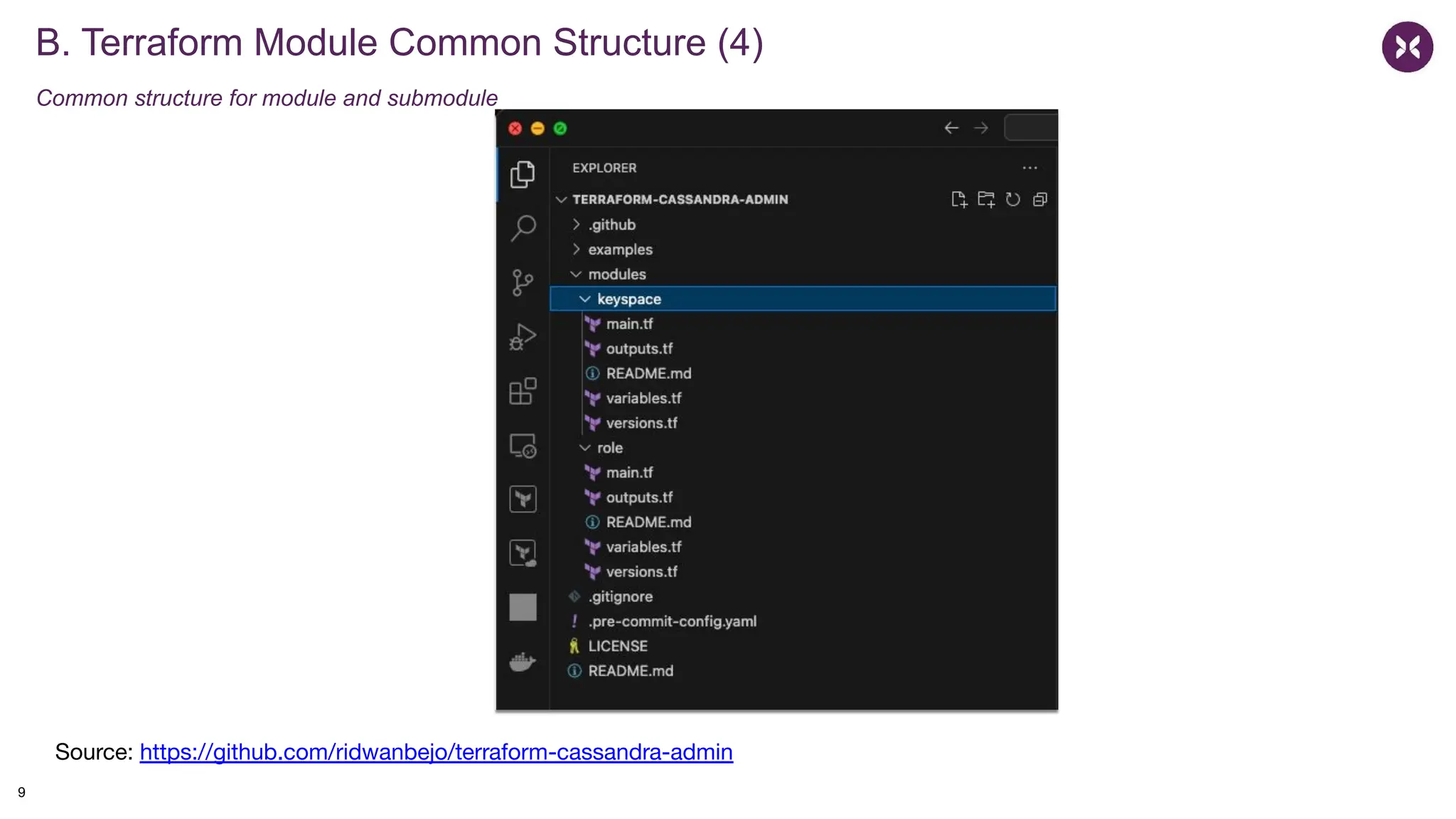Go forward with the right arrow
This screenshot has height=819, width=1456.
pyautogui.click(x=981, y=128)
